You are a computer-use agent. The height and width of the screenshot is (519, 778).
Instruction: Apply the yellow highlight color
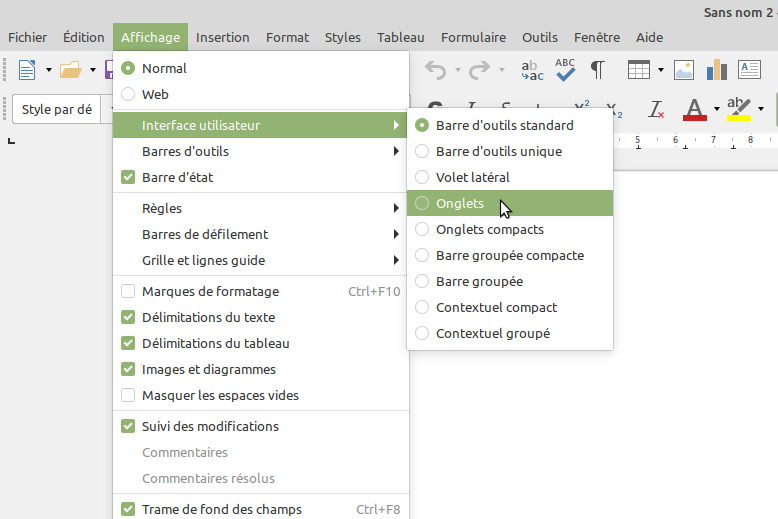coord(739,108)
